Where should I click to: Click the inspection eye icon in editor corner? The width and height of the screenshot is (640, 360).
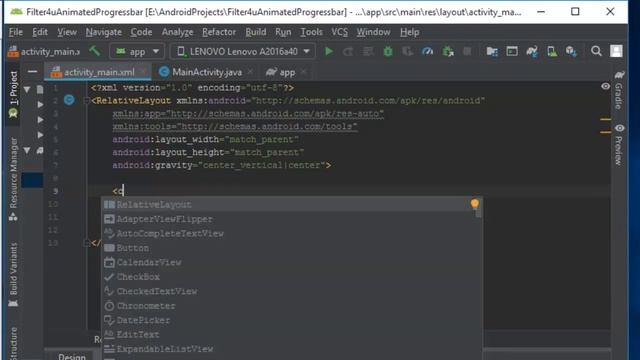point(605,86)
